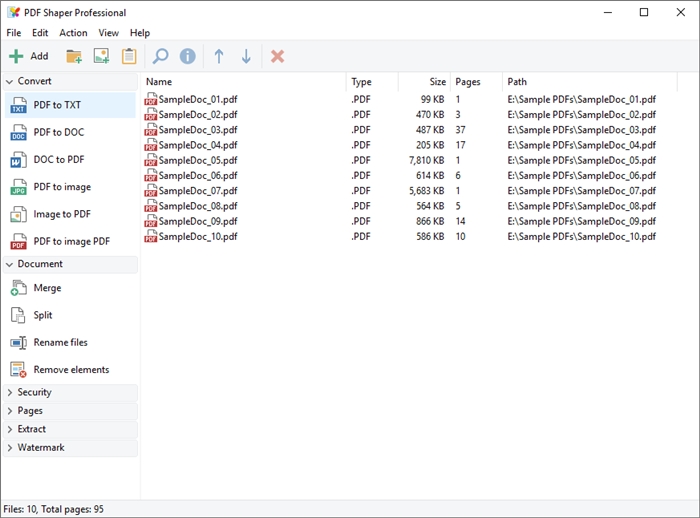Click the blue info properties icon

(x=188, y=56)
